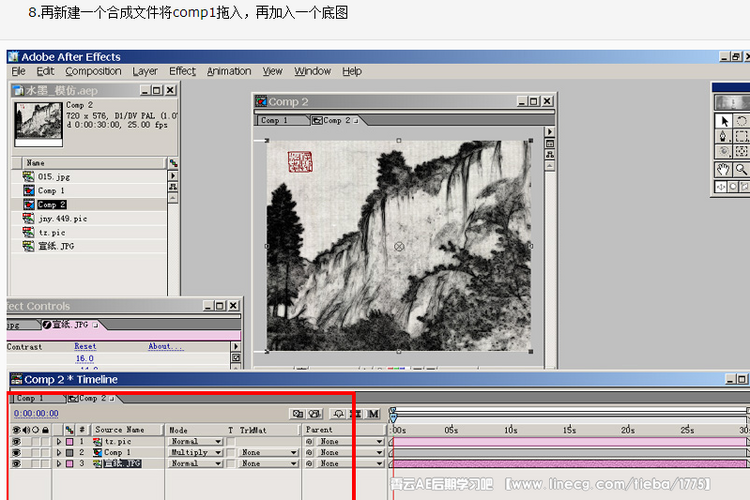Click Comp 1 layer parent pick whip
Screen dimensions: 750x500
[x=309, y=452]
